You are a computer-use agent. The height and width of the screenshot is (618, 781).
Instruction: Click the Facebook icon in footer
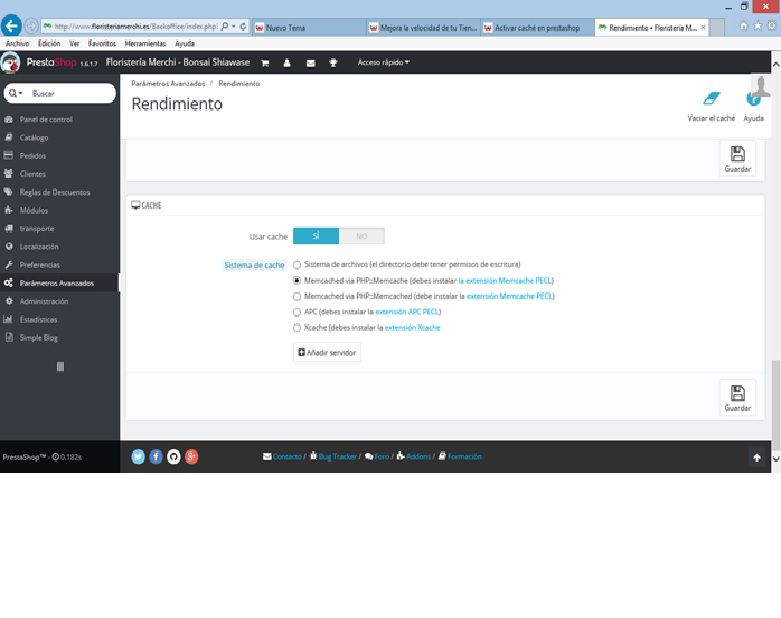156,457
